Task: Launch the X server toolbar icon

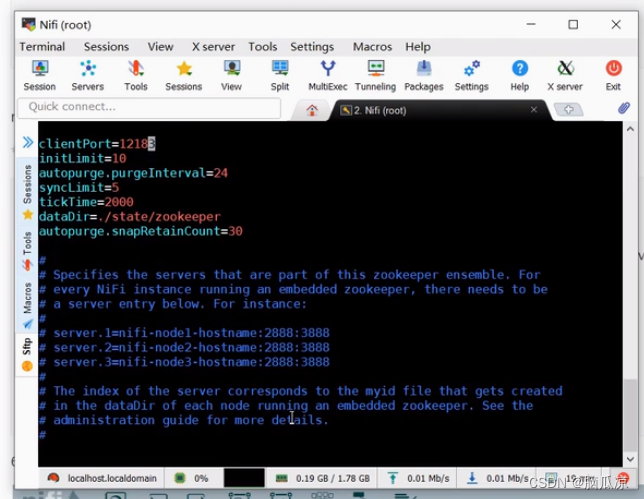Action: [565, 76]
